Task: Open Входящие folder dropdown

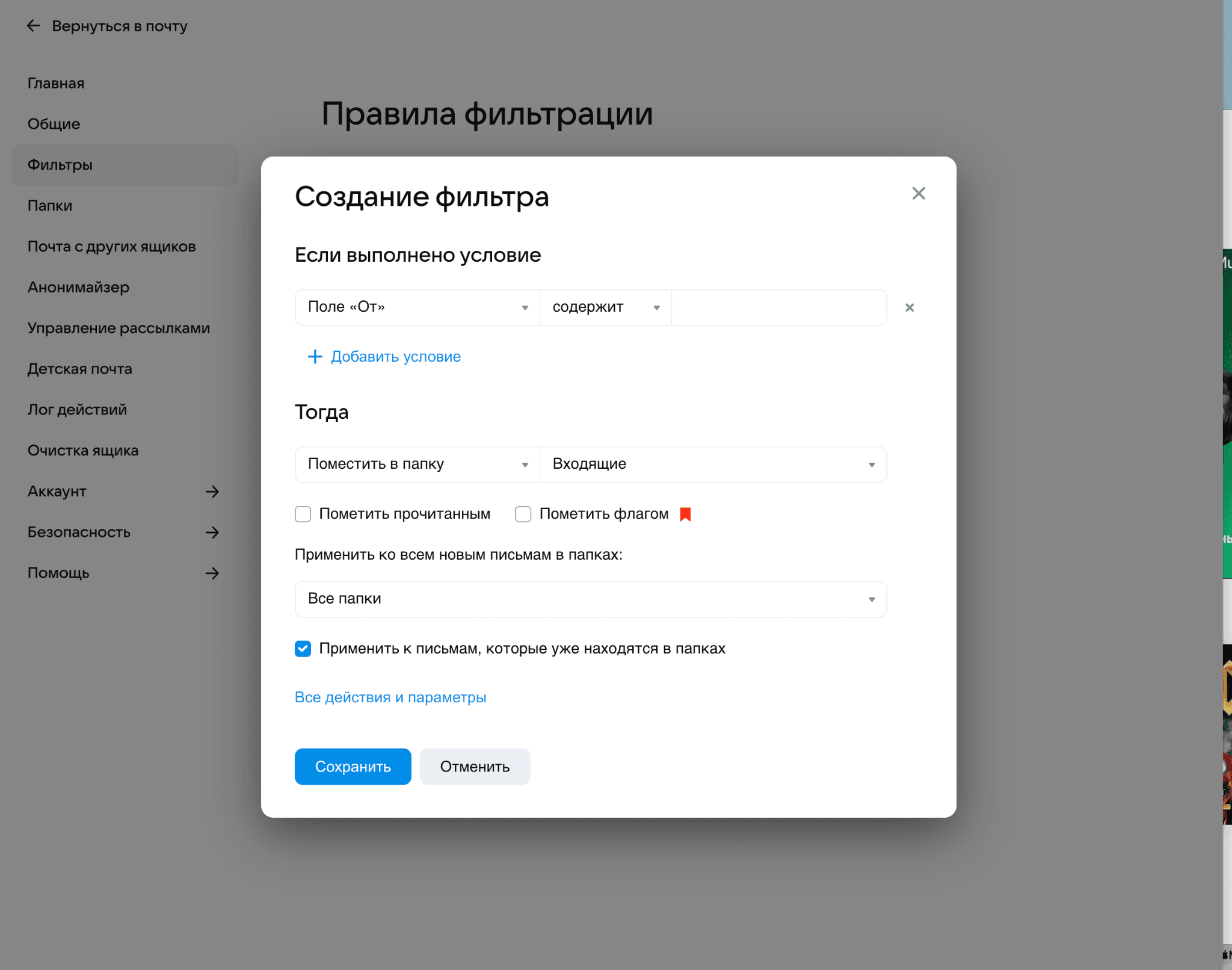Action: coord(713,465)
